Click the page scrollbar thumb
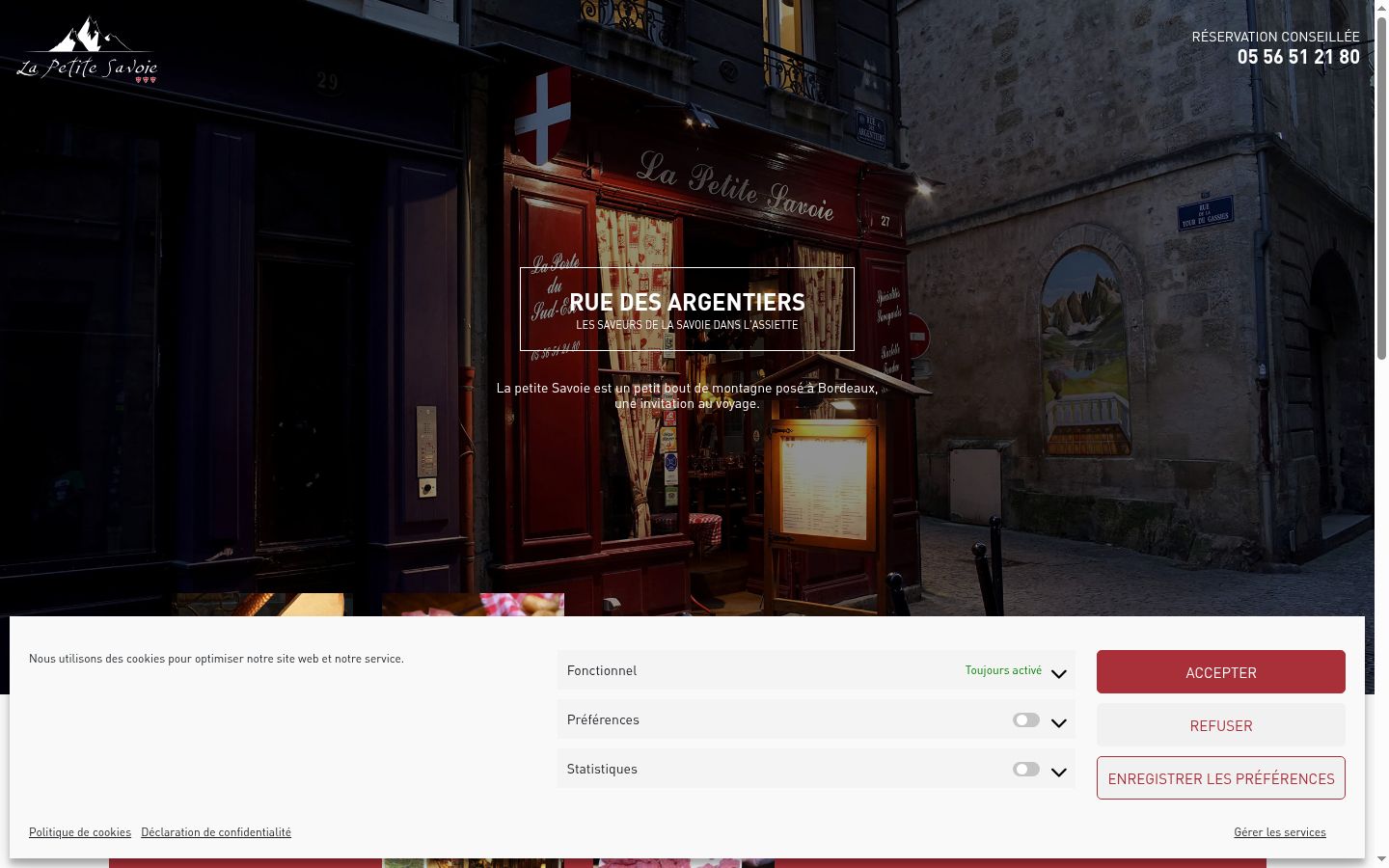1389x868 pixels. click(x=1381, y=188)
